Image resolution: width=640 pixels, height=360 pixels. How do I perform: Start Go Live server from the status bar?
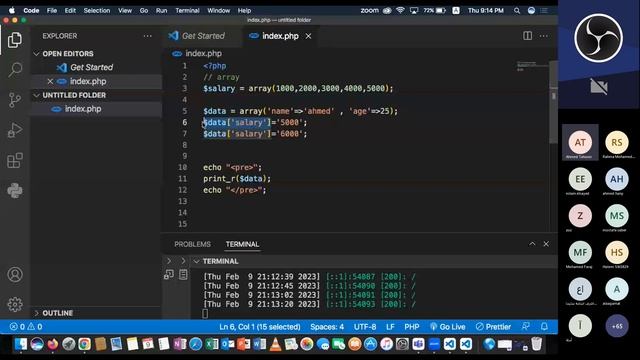coord(448,327)
